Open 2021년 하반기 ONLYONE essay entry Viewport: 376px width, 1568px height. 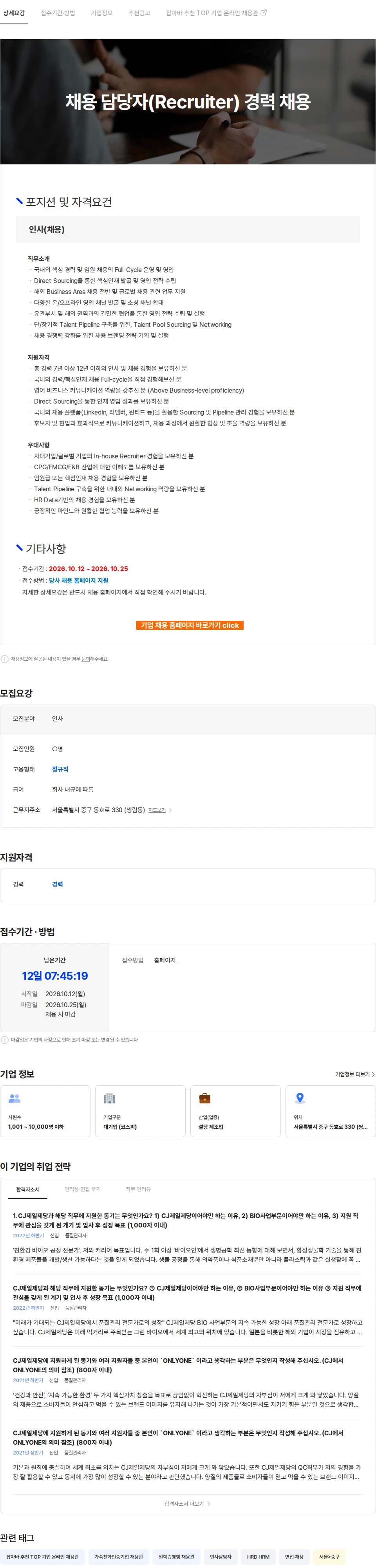[x=188, y=1382]
